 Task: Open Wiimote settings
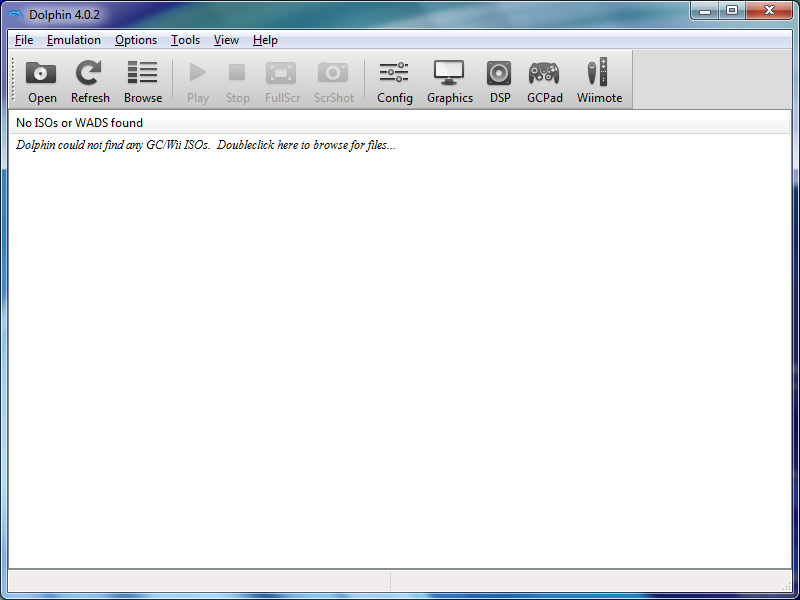pos(599,81)
